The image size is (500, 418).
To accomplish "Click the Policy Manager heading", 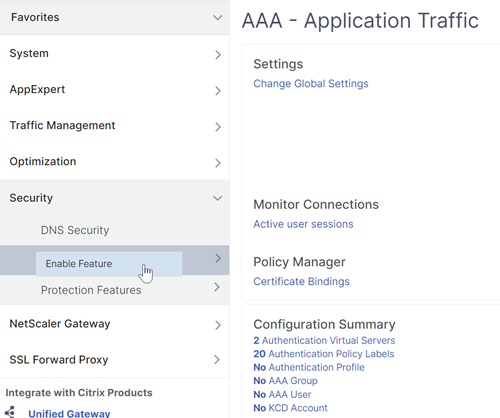I will [300, 262].
